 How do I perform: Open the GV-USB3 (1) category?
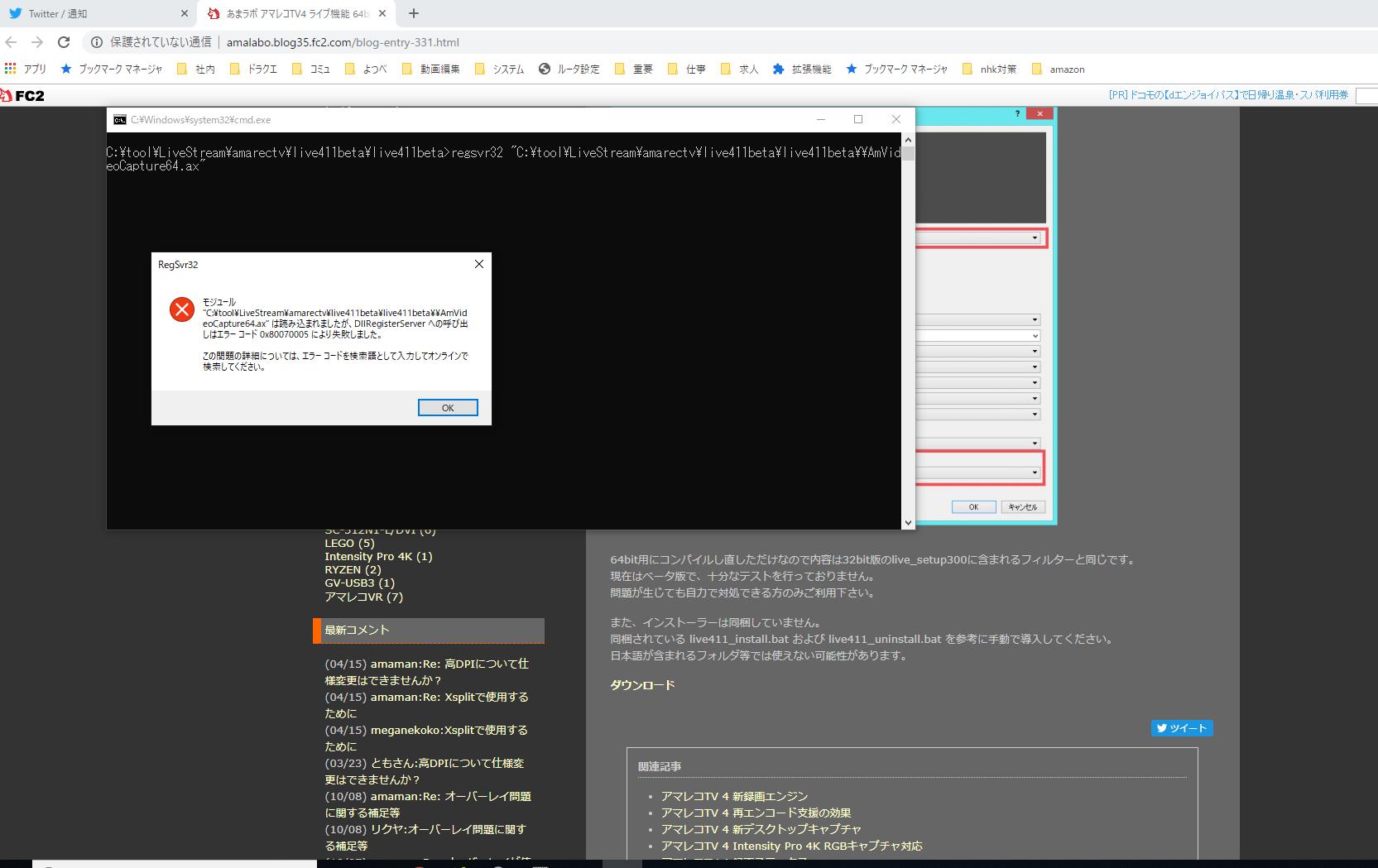click(359, 583)
